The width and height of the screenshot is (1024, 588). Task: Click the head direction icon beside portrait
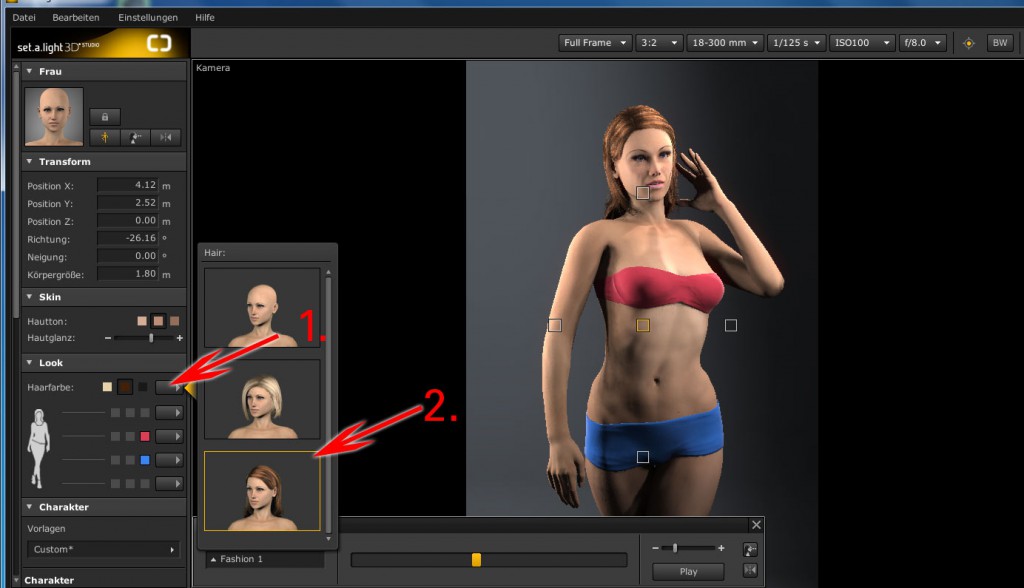[135, 137]
